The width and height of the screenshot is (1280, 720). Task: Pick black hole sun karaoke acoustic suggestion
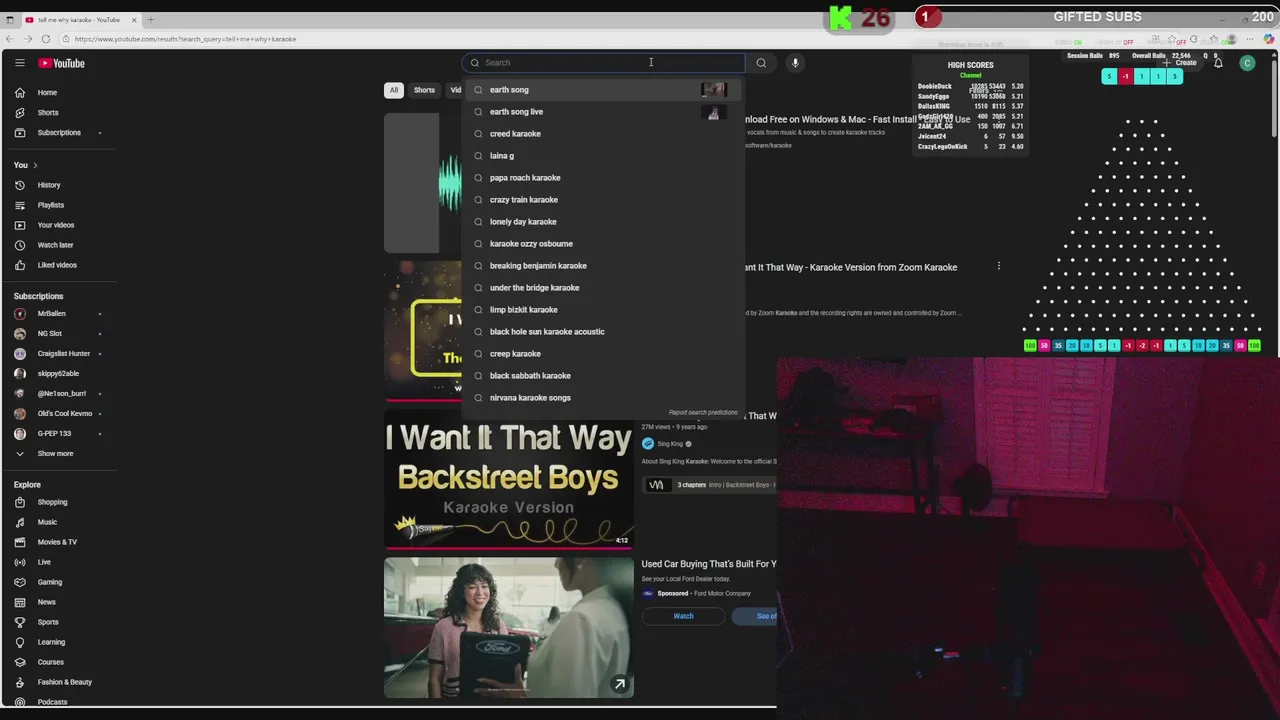[x=603, y=332]
